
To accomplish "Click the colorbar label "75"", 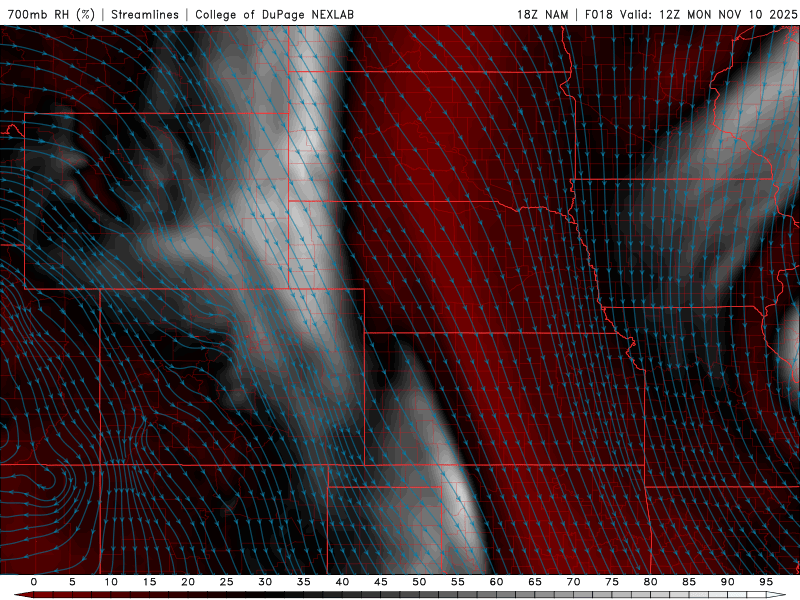I will pyautogui.click(x=612, y=582).
